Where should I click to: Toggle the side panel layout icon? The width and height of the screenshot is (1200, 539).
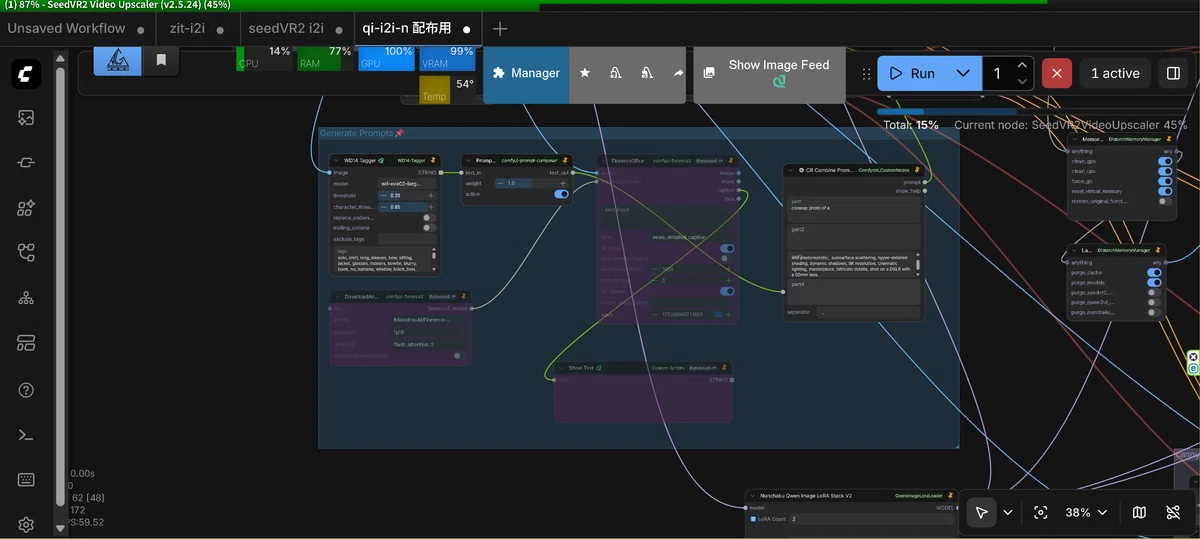(x=1173, y=73)
